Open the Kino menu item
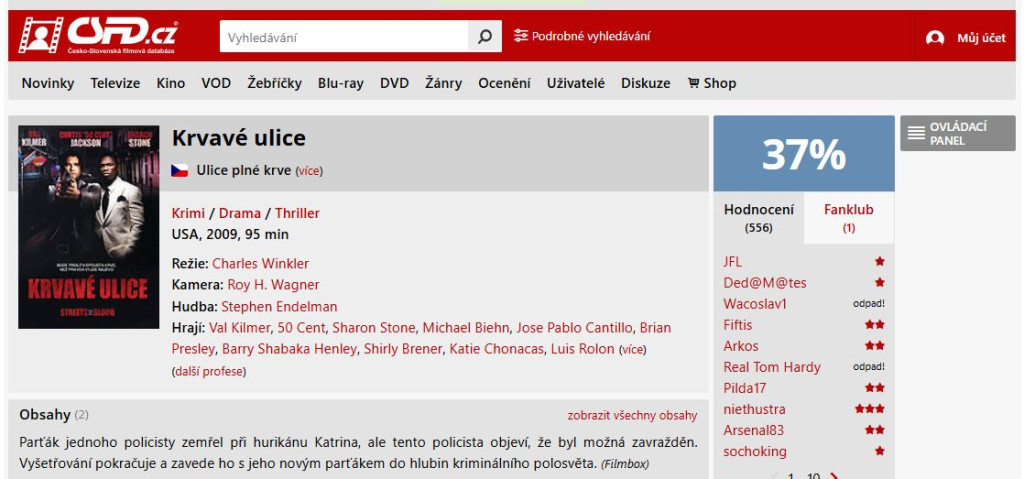This screenshot has width=1024, height=479. (170, 83)
